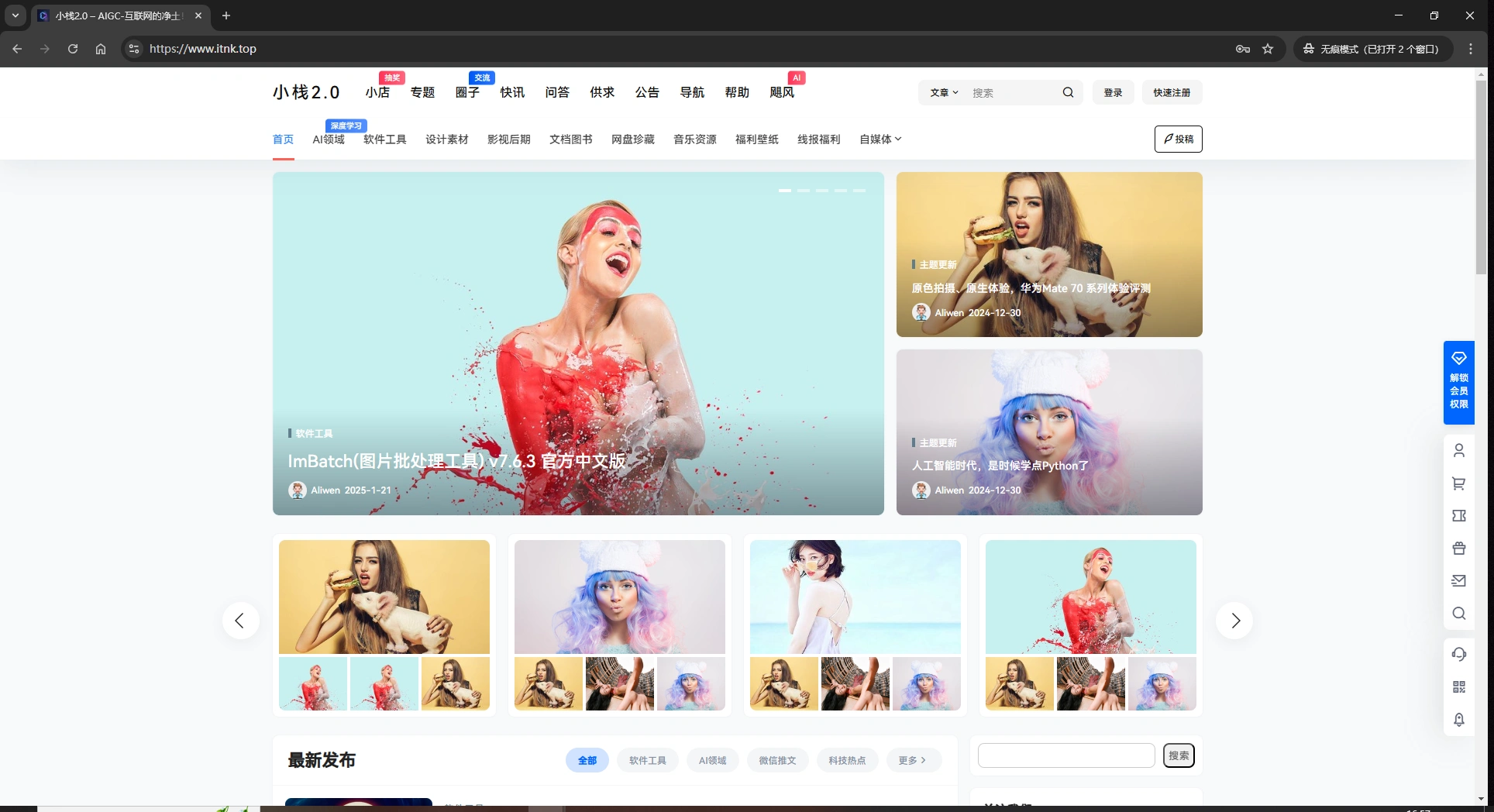
Task: Select the last slide indicator dash on banner
Action: pos(859,191)
